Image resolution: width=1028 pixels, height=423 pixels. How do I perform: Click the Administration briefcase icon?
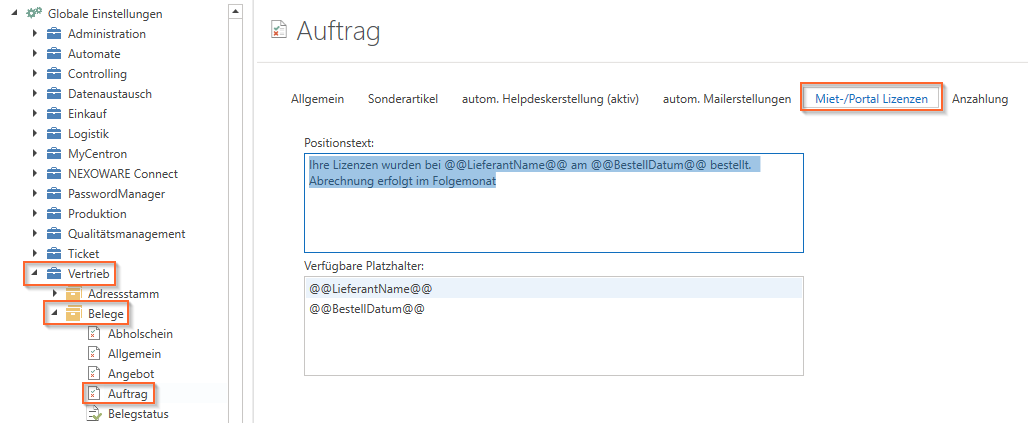coord(54,33)
